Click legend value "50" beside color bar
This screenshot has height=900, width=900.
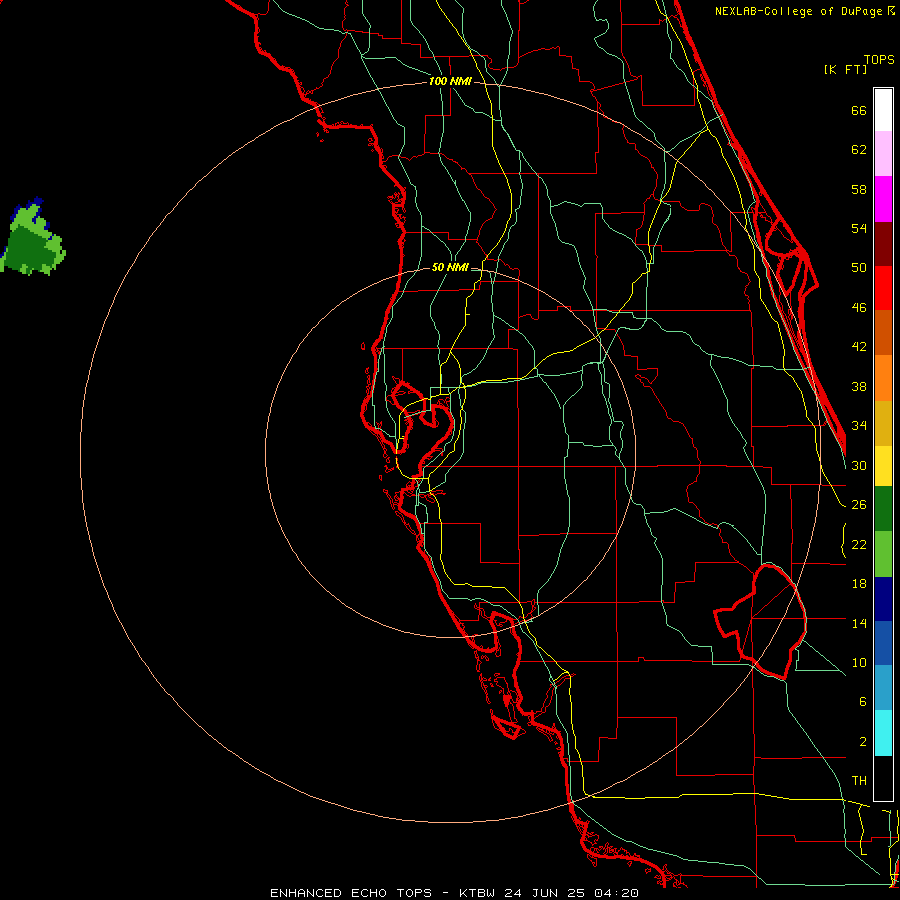859,268
